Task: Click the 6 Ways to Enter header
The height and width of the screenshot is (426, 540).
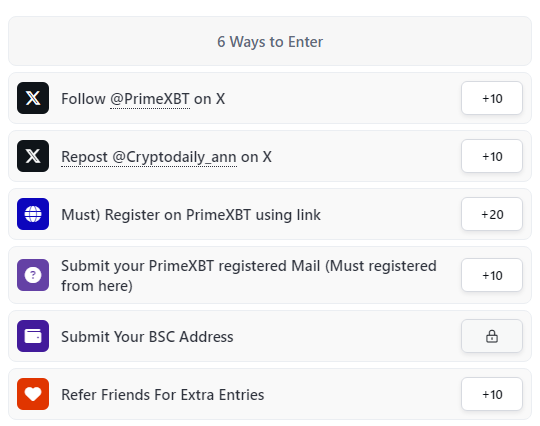Action: (x=270, y=41)
